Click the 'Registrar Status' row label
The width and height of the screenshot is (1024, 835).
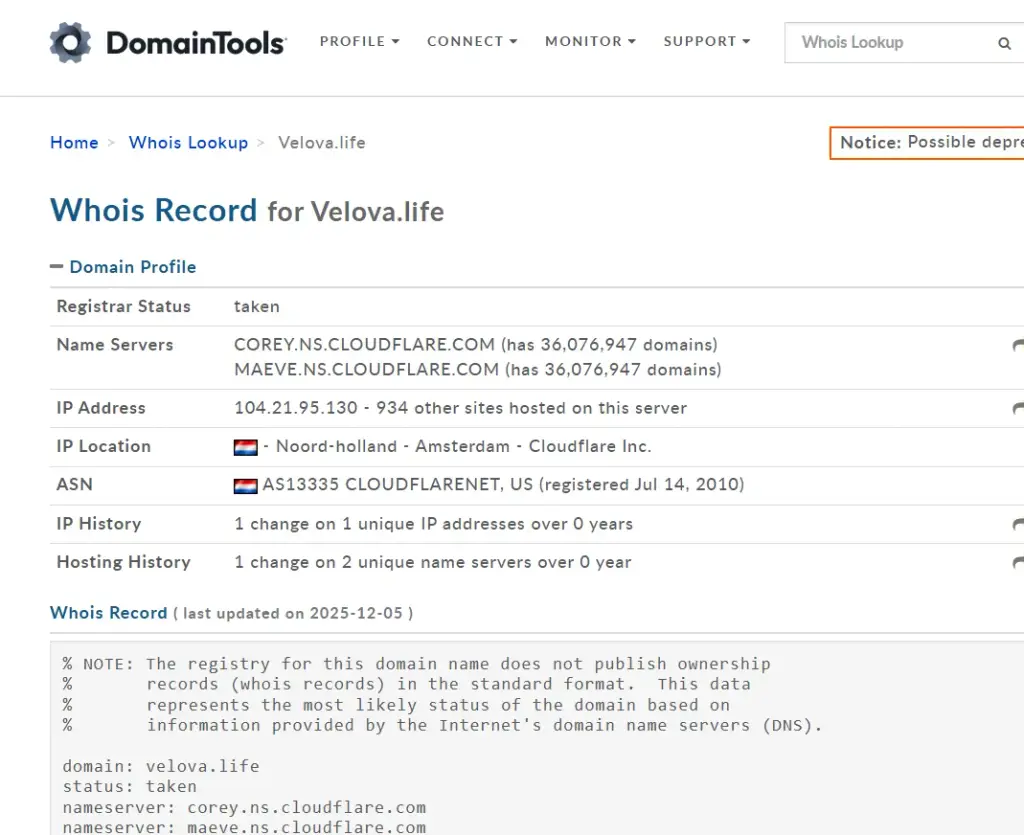[x=123, y=307]
